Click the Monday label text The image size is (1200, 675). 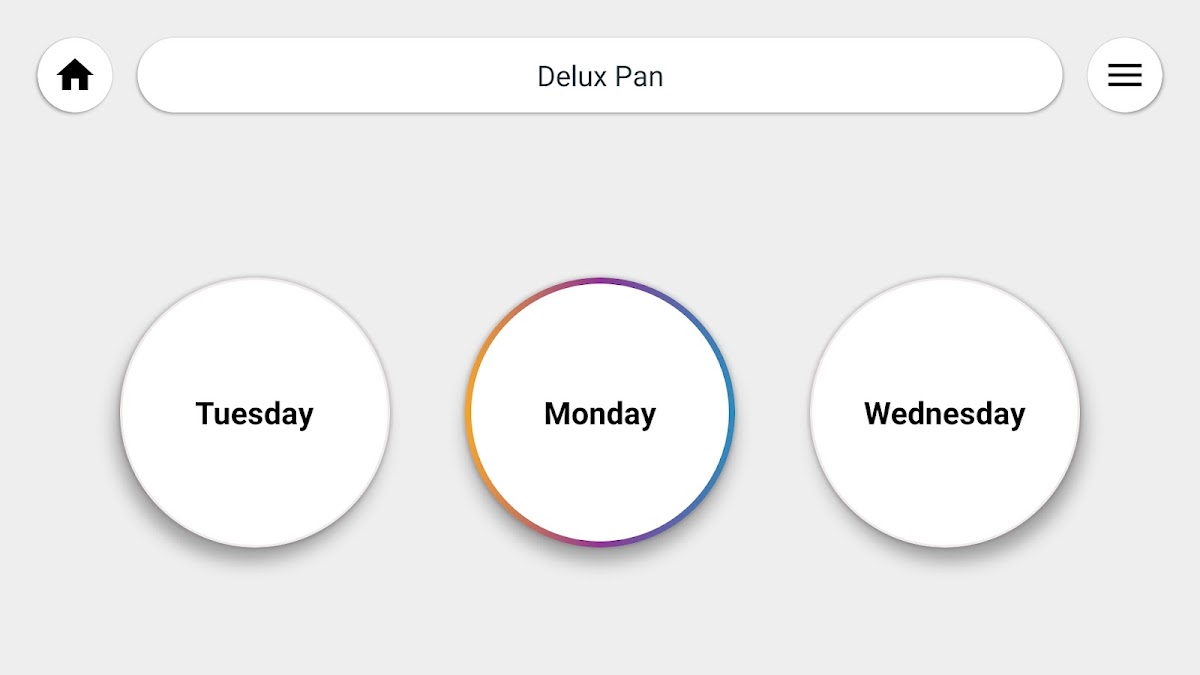coord(600,414)
